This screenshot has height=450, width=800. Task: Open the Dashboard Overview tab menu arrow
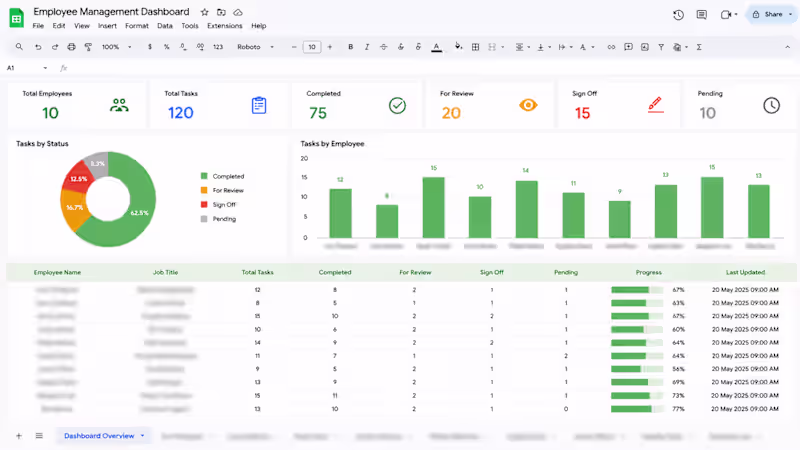tap(142, 436)
